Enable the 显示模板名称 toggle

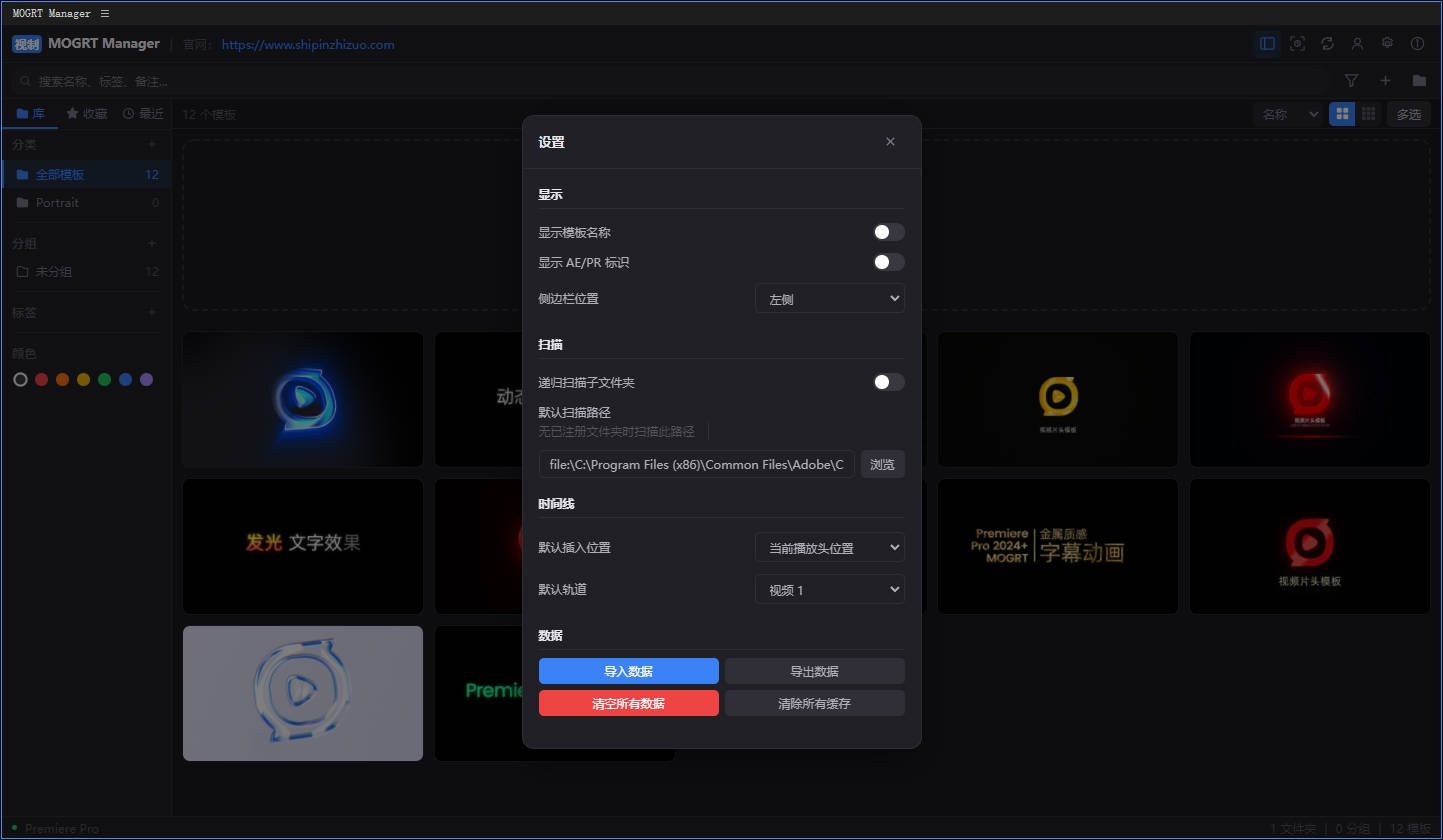pyautogui.click(x=887, y=231)
